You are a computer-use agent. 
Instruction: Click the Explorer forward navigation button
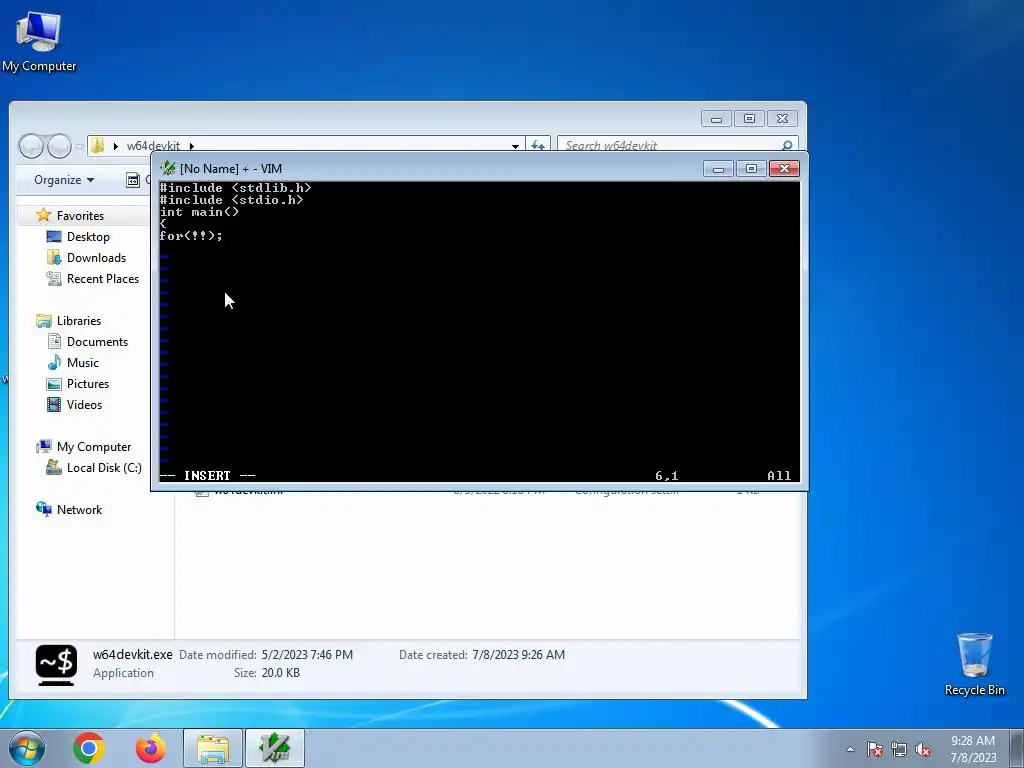coord(59,146)
